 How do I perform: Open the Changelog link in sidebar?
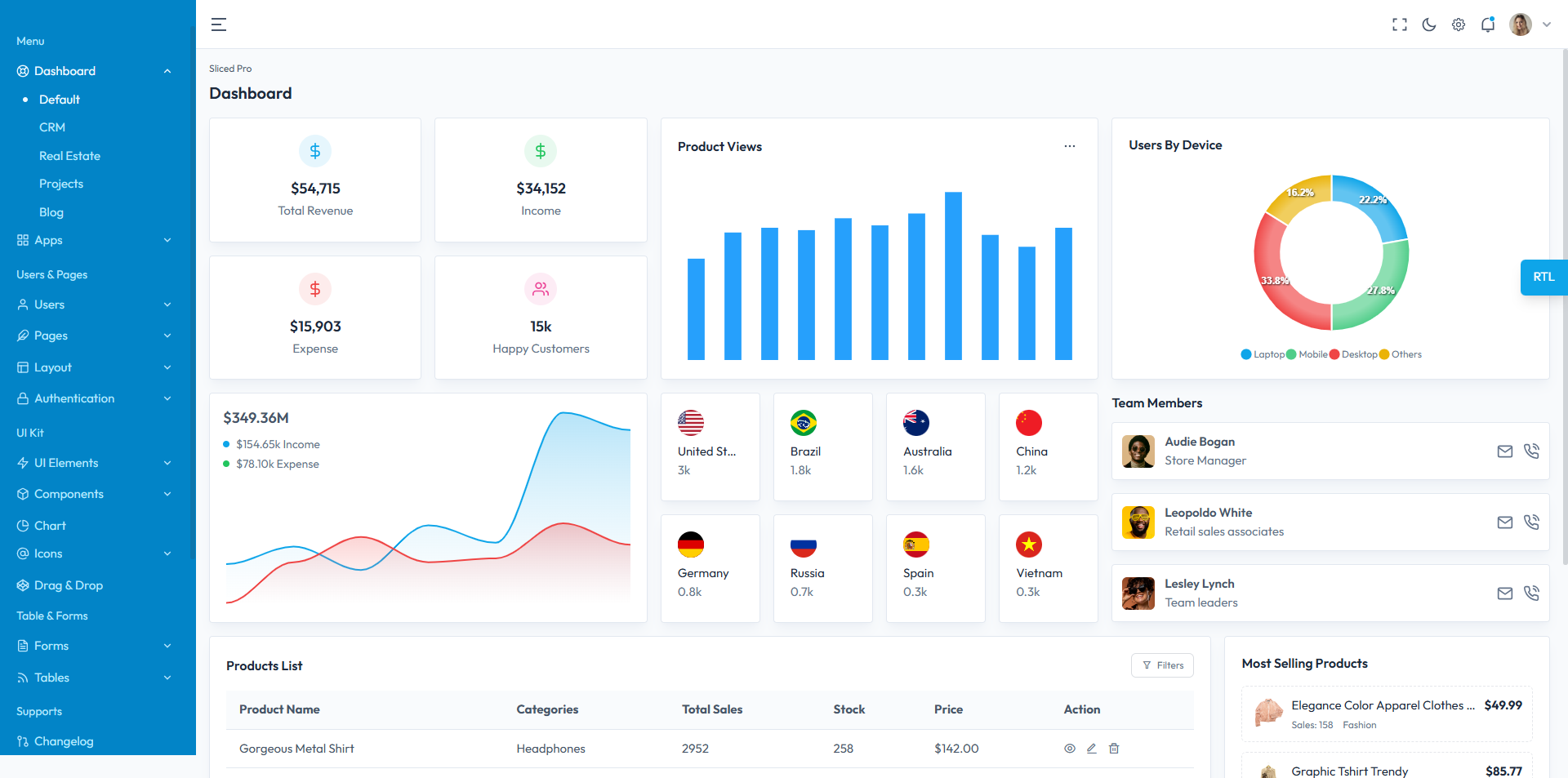pyautogui.click(x=64, y=741)
